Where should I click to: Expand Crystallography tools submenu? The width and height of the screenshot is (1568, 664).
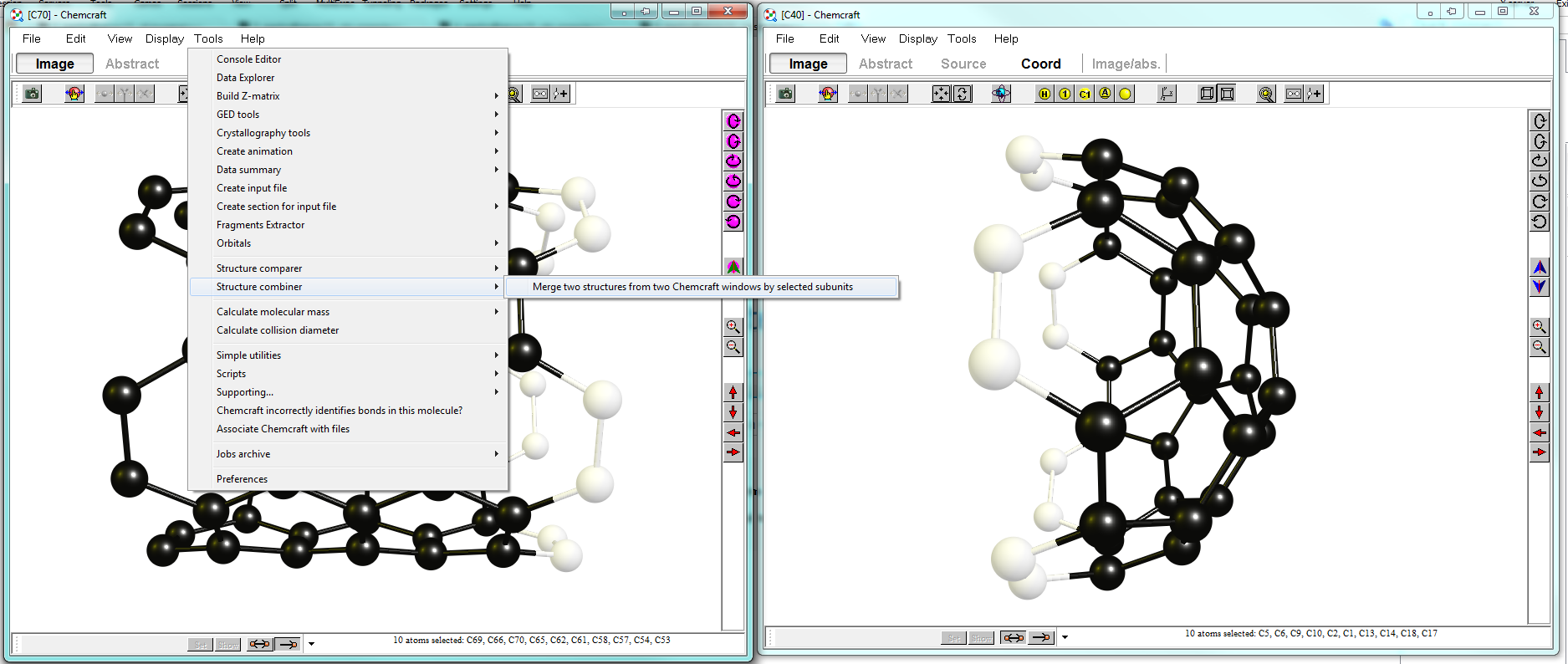[x=348, y=133]
